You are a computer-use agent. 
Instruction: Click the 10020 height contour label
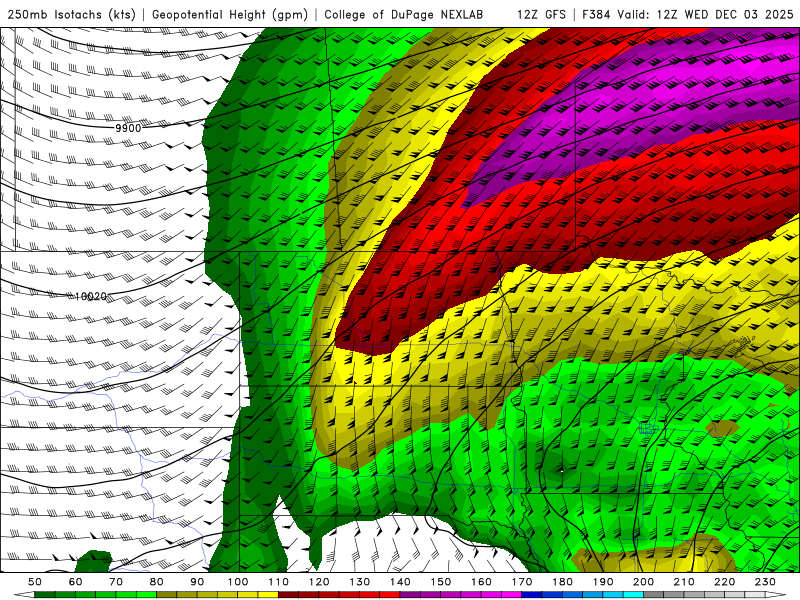click(x=91, y=296)
